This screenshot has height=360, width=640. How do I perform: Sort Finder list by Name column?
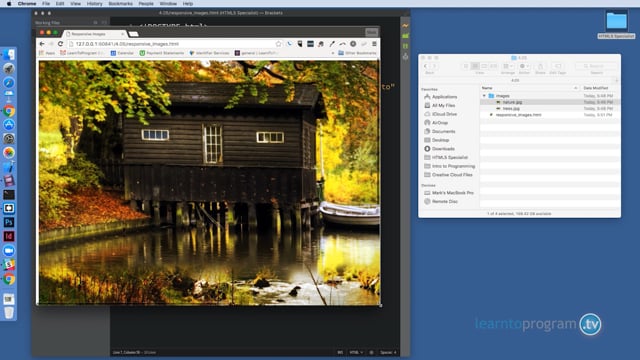pos(530,88)
